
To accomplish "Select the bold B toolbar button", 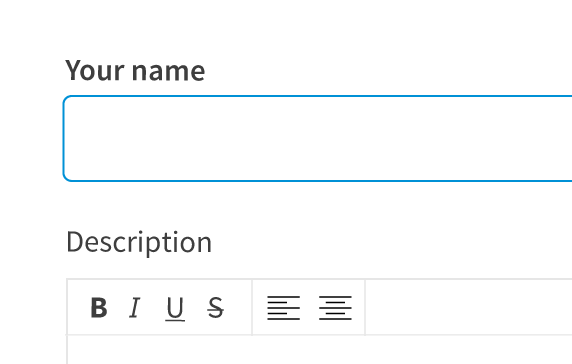I will 99,308.
